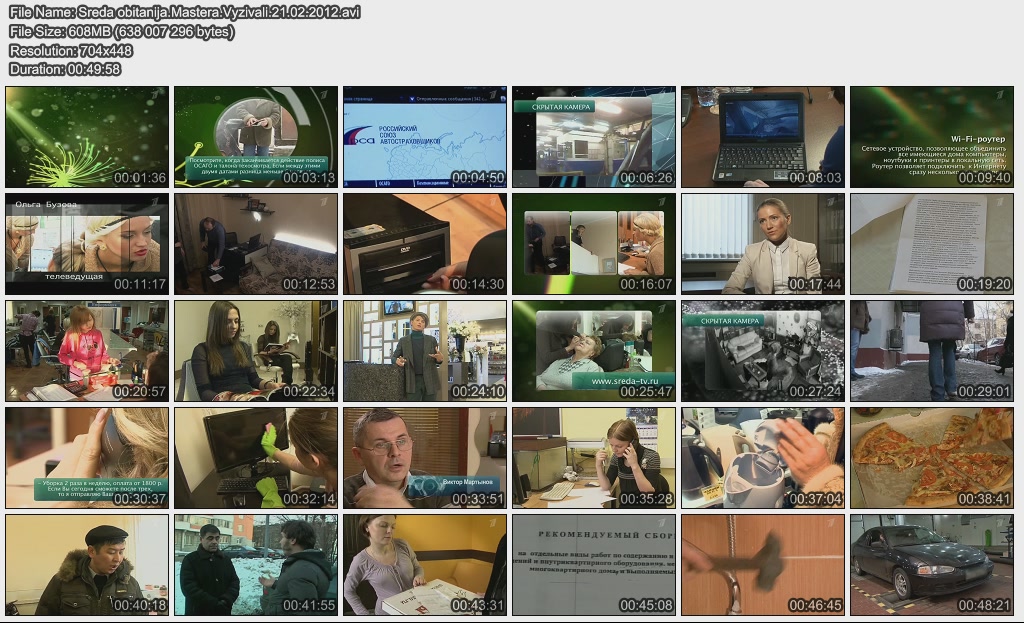The image size is (1024, 623).
Task: Select the Wi-Fi router thumbnail at 00:09:40
Action: 932,137
